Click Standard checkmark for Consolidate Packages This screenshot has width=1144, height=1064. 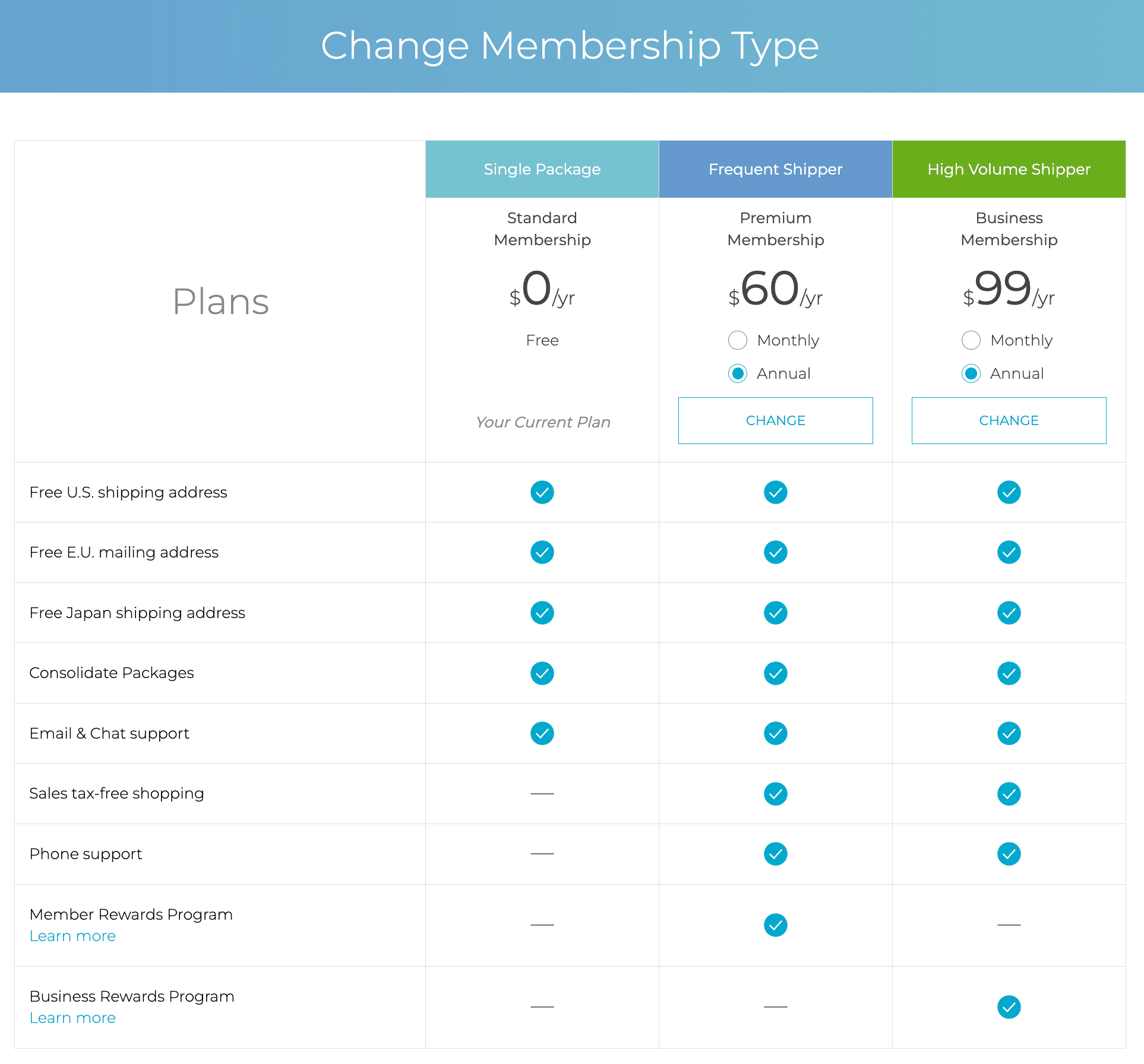542,673
